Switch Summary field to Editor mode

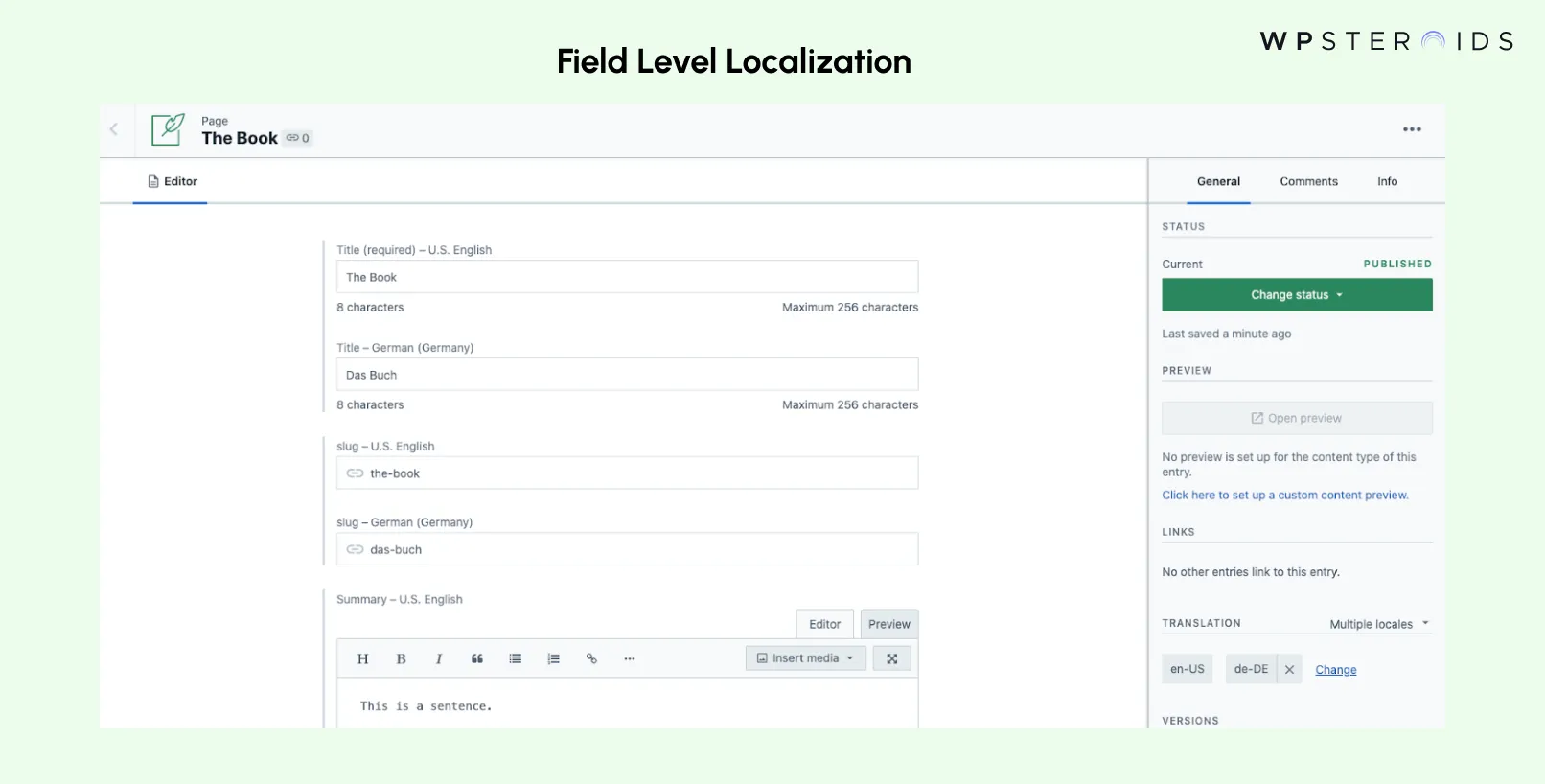[x=824, y=624]
